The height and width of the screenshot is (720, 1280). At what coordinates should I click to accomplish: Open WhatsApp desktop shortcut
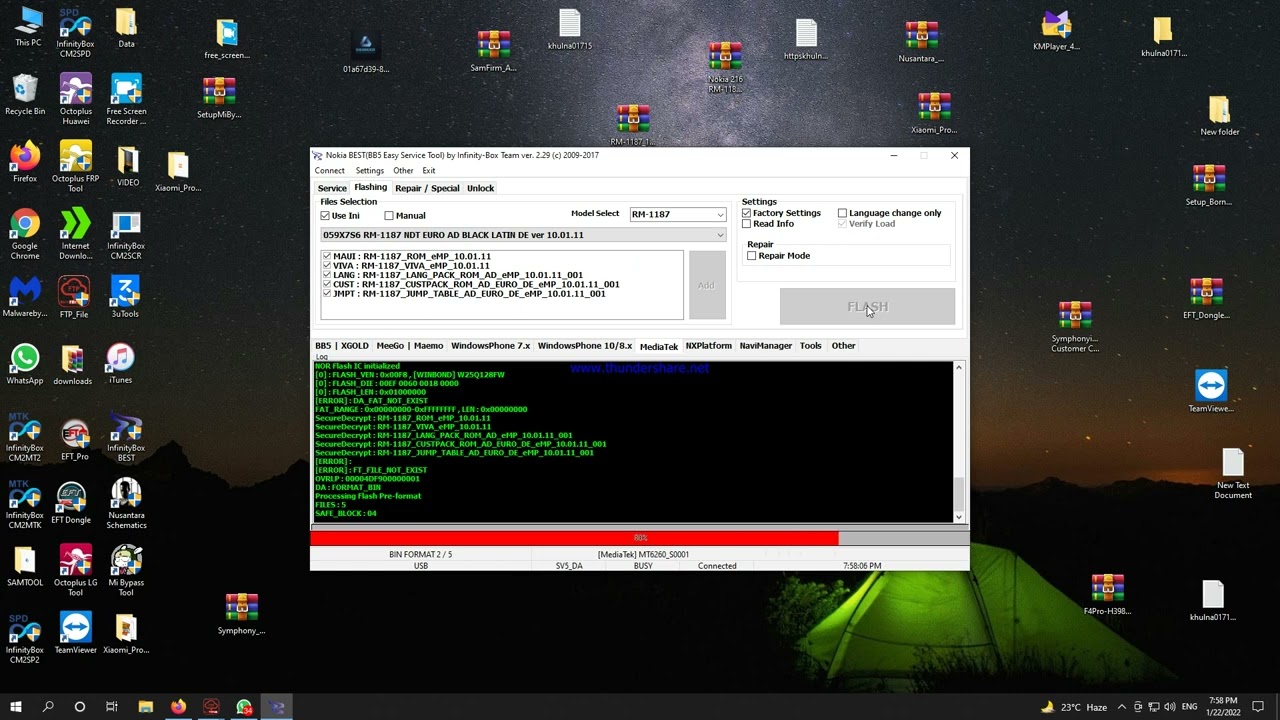(25, 365)
